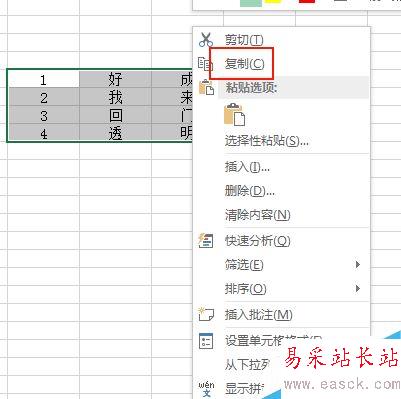Click the wén phonetic guide icon

(x=206, y=389)
